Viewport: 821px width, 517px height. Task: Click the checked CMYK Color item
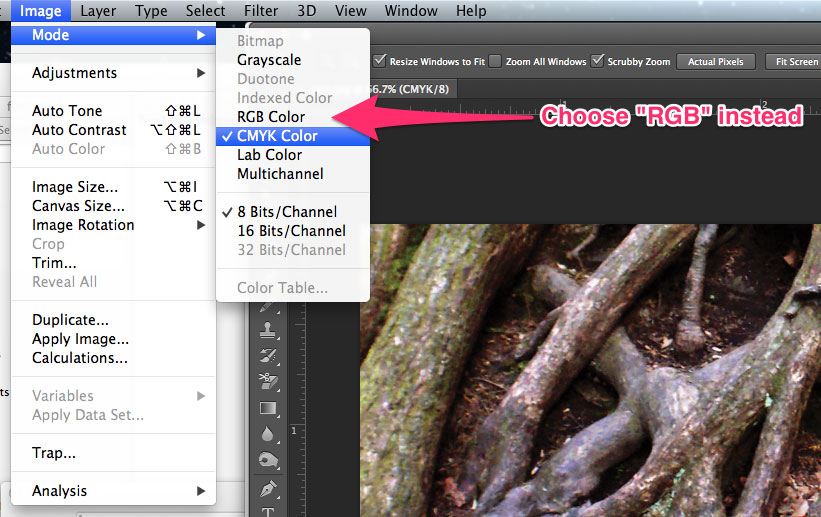[x=293, y=136]
